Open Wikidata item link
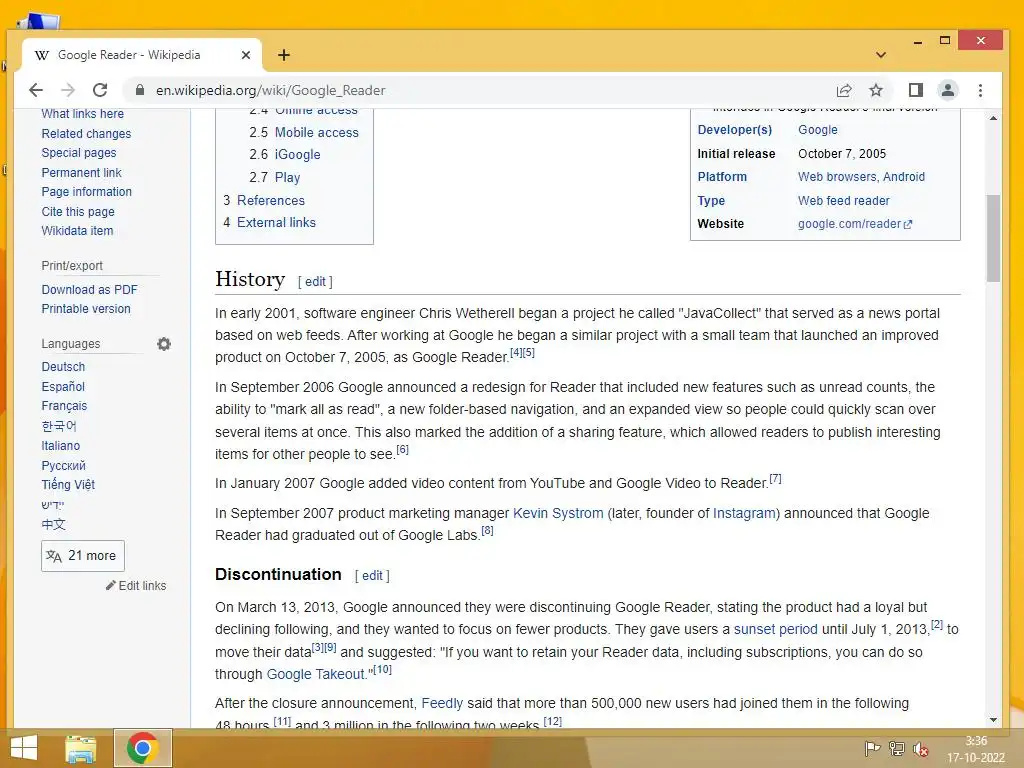The image size is (1024, 768). point(77,231)
